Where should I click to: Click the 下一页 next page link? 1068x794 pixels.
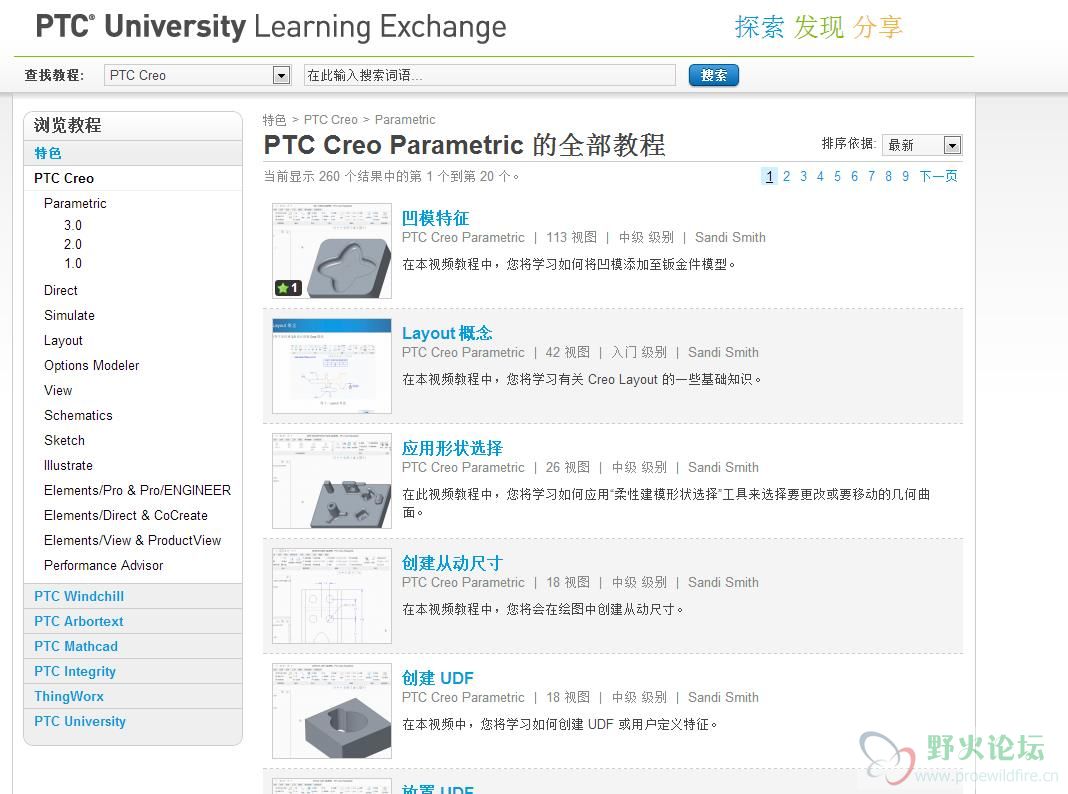coord(939,176)
